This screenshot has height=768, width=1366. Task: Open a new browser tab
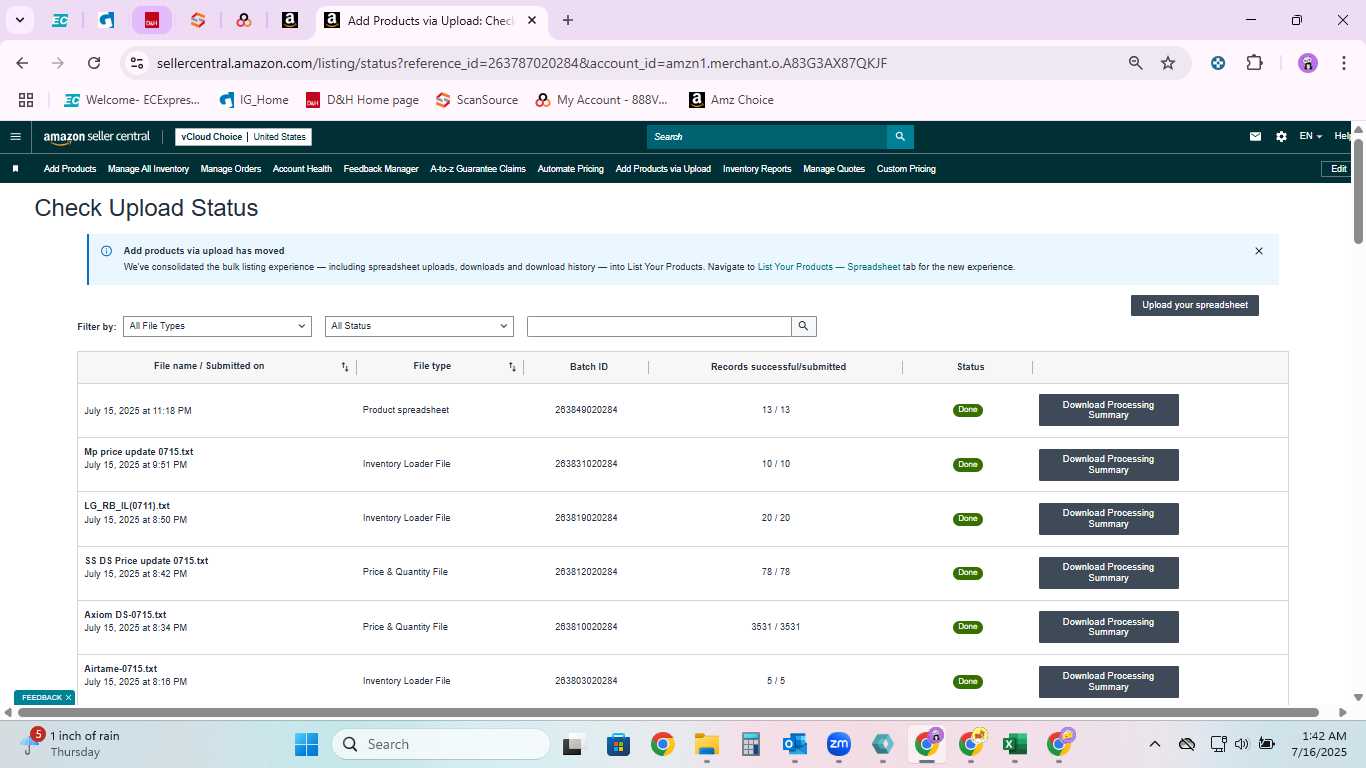coord(568,20)
